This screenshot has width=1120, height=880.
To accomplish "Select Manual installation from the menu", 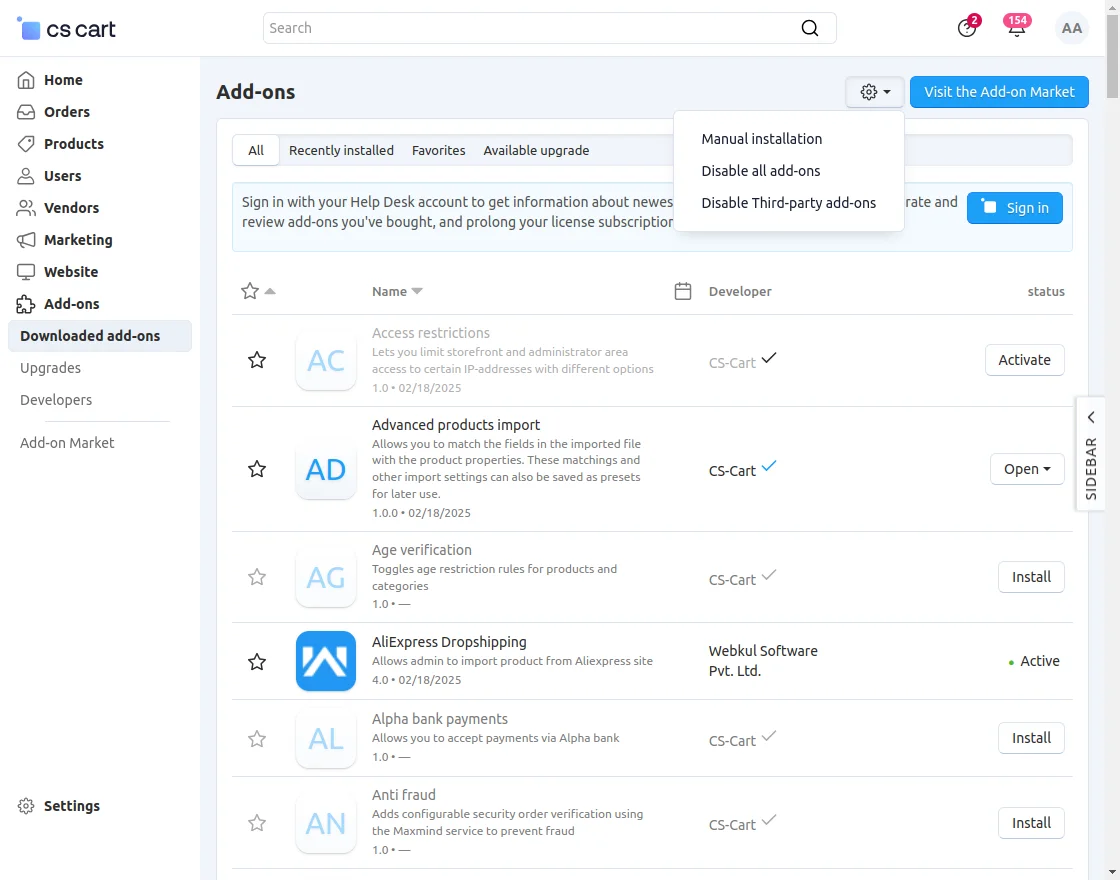I will point(762,139).
